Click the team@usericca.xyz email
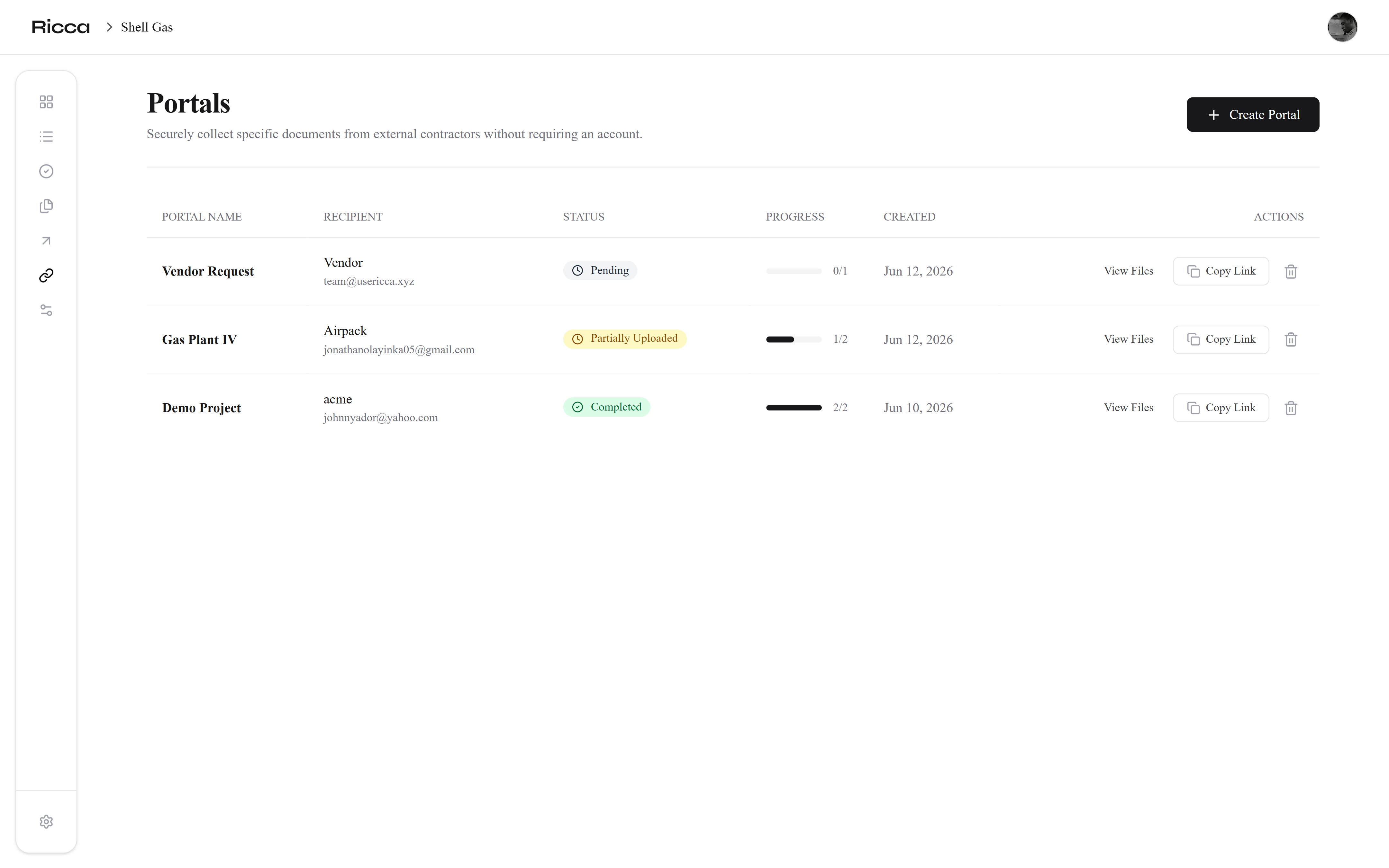Screen dimensions: 1389x868 (x=368, y=281)
